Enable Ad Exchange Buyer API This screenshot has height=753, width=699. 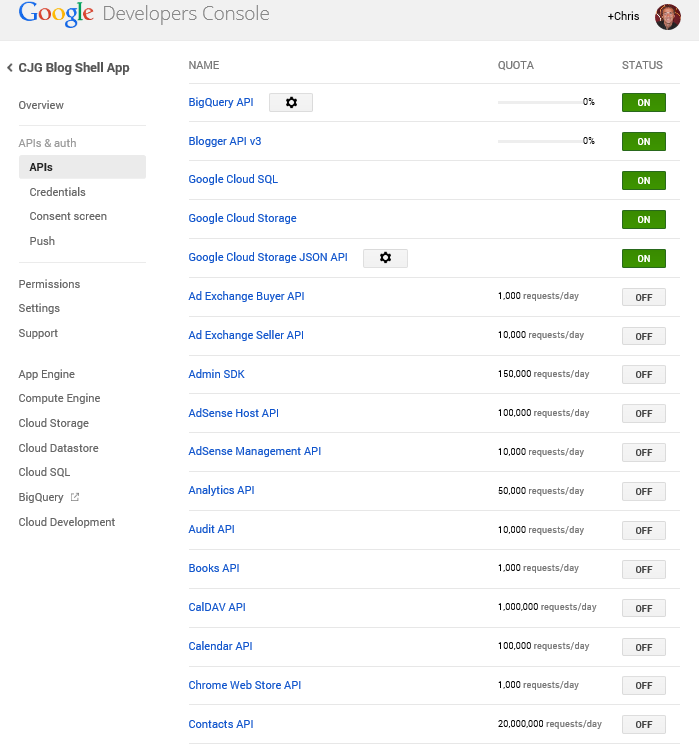click(643, 297)
